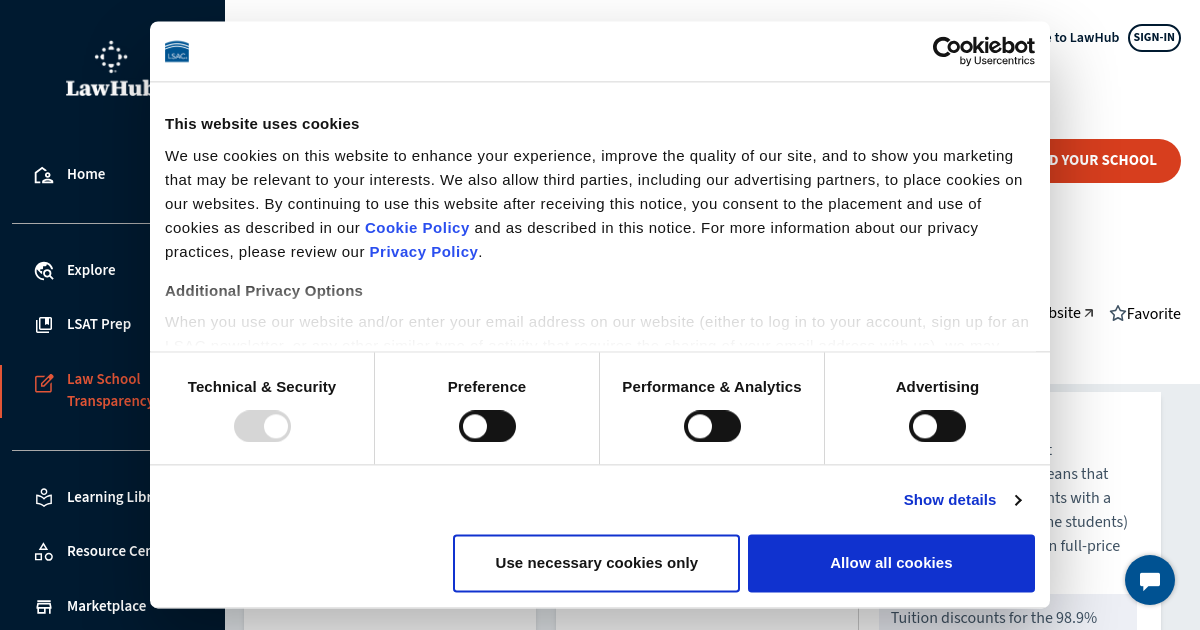1200x630 pixels.
Task: Click Allow all cookies button
Action: click(x=891, y=563)
